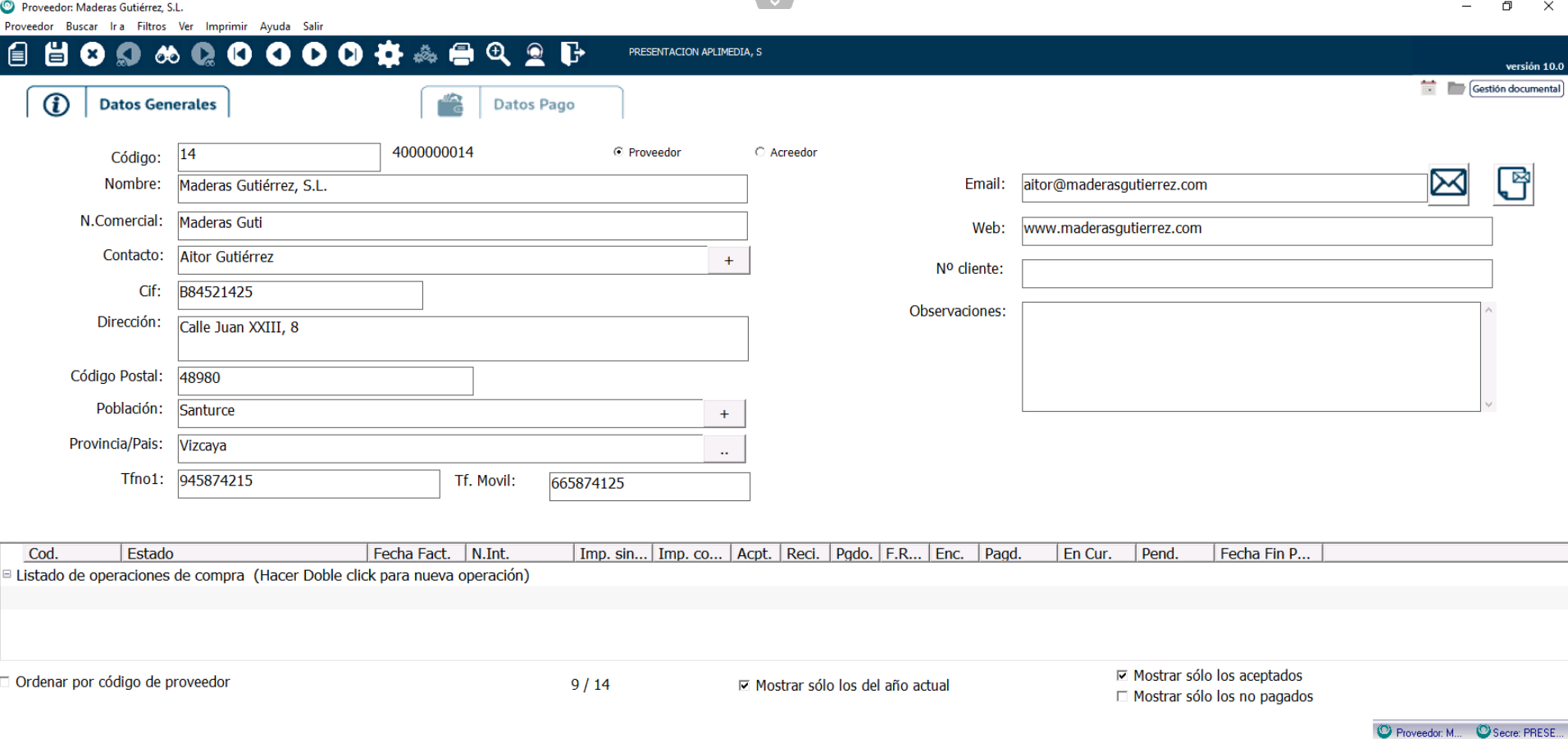Open the settings gear icon
Image resolution: width=1568 pixels, height=739 pixels.
388,54
